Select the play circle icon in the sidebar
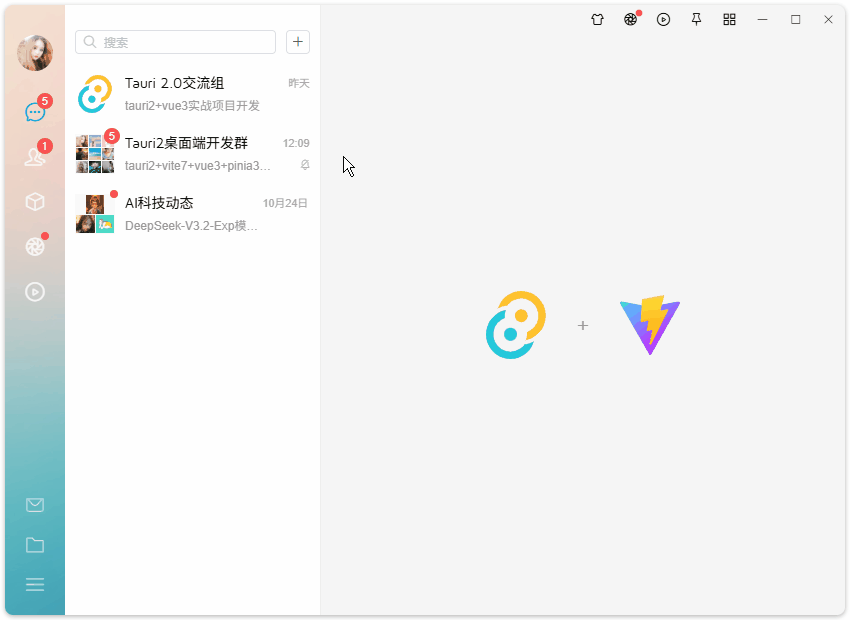Viewport: 850px width, 620px height. (x=35, y=291)
